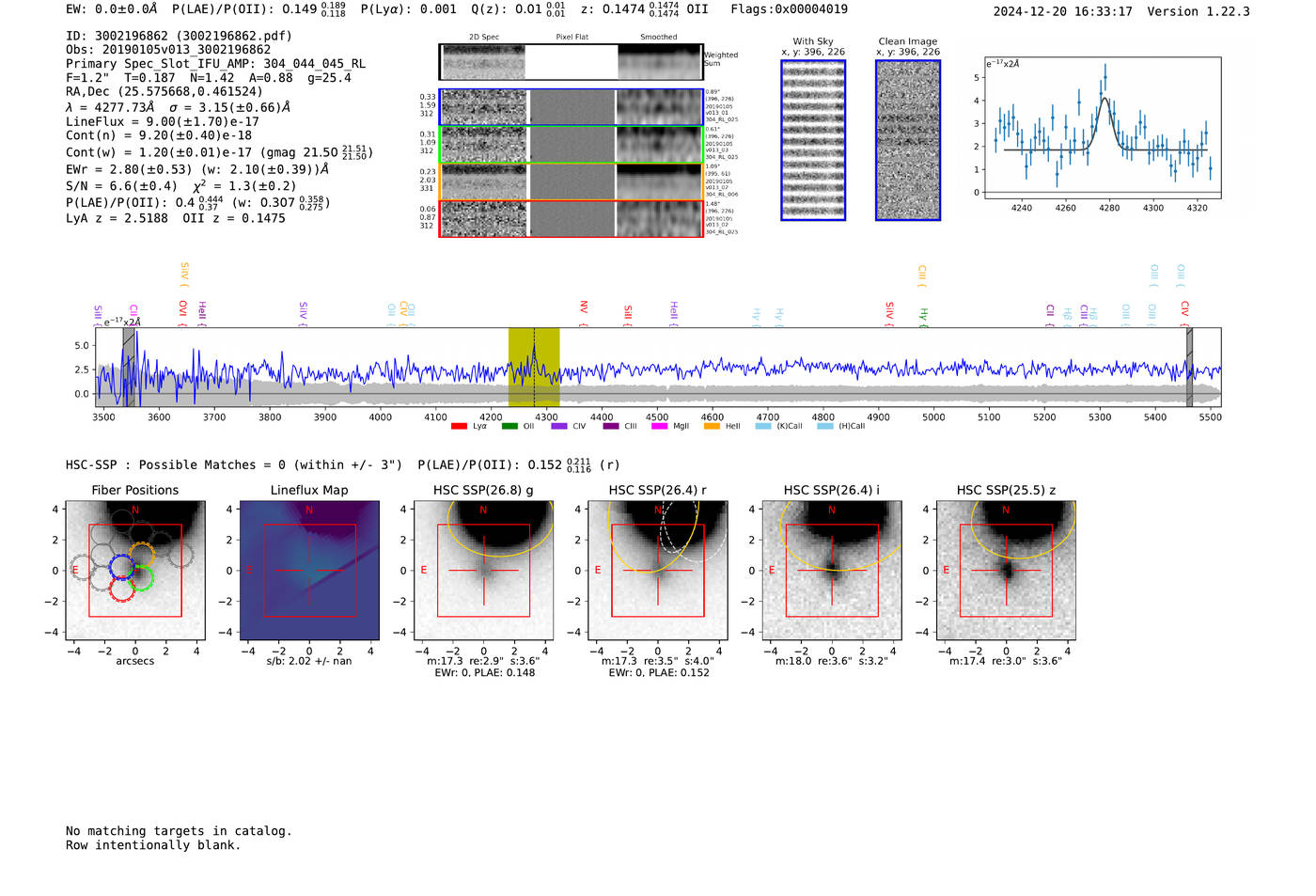Click the header Q(z): 0.01 value
The width and height of the screenshot is (1316, 896).
pos(518,9)
